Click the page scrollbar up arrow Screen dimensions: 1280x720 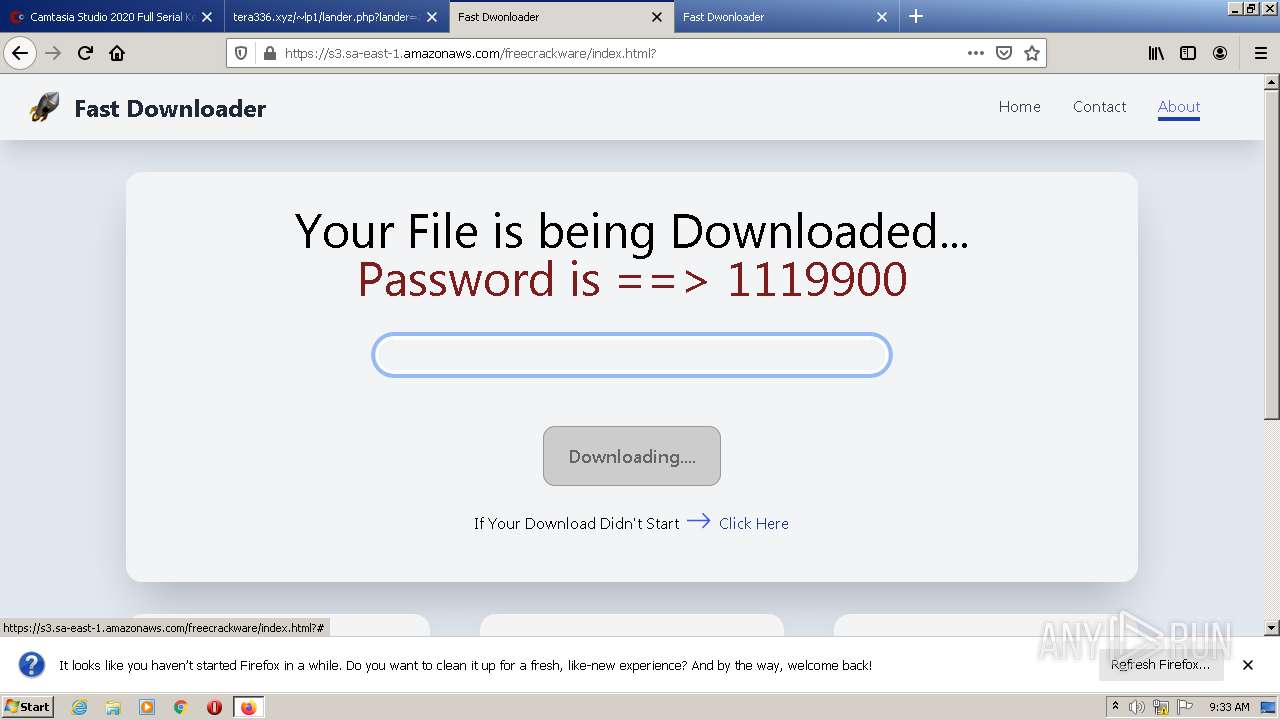point(1272,81)
